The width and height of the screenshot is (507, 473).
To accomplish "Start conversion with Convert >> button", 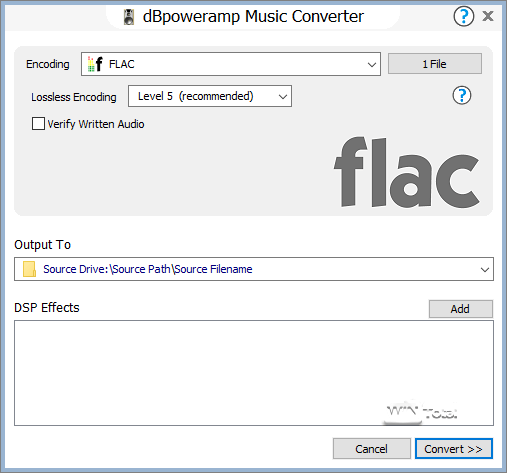I will (454, 449).
